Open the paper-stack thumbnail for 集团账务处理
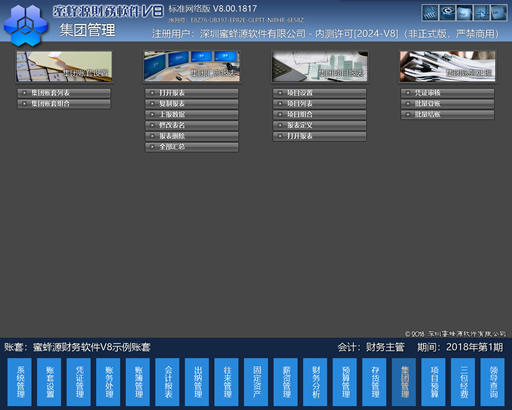Image resolution: width=512 pixels, height=410 pixels. [x=448, y=66]
